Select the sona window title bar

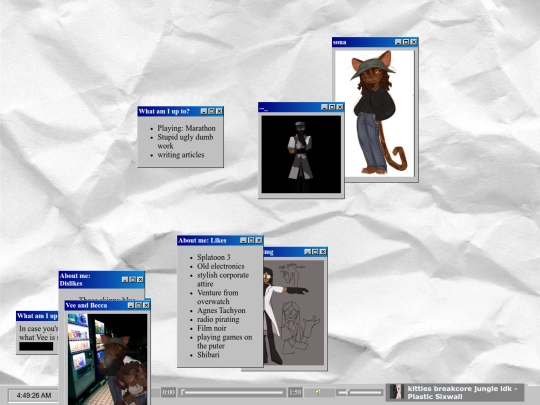pos(375,42)
